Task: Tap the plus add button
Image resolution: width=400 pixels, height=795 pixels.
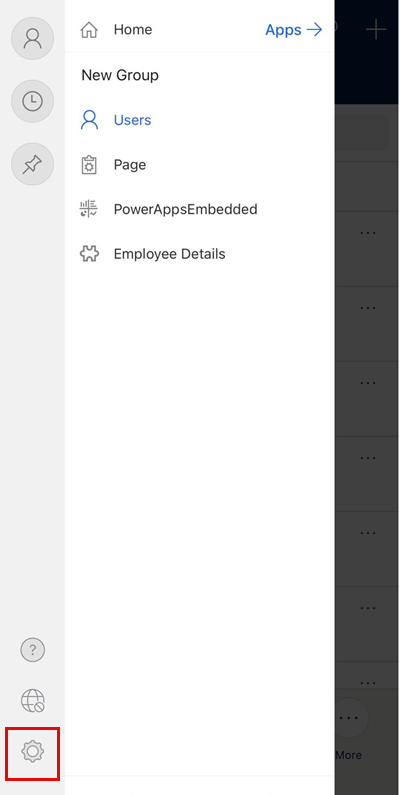Action: [376, 30]
